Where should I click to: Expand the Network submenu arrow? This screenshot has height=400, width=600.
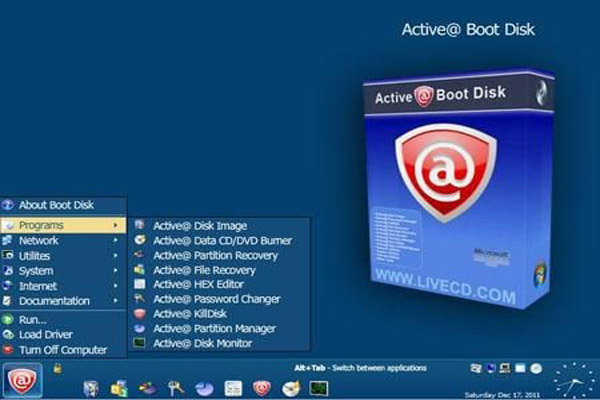pos(115,240)
